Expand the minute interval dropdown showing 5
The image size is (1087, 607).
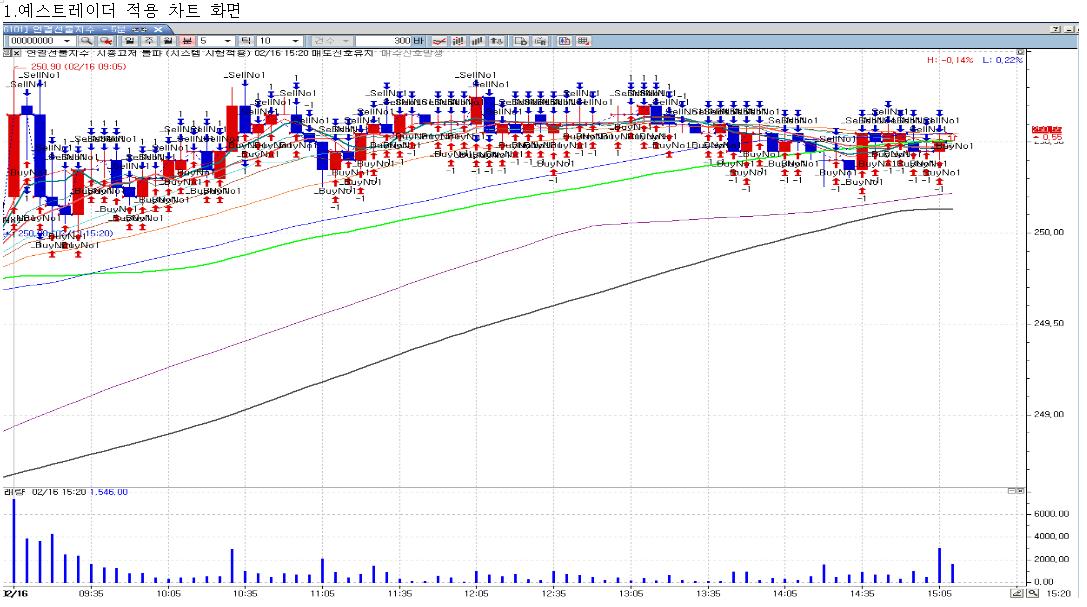tap(226, 41)
